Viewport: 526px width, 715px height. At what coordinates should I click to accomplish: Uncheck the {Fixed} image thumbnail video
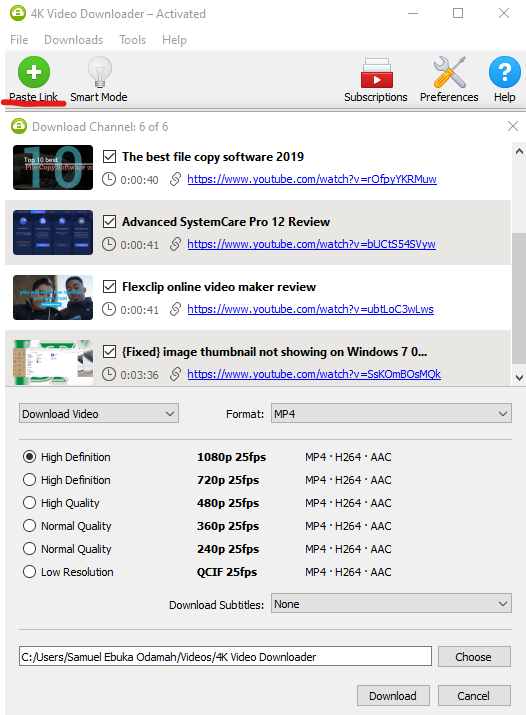[109, 352]
